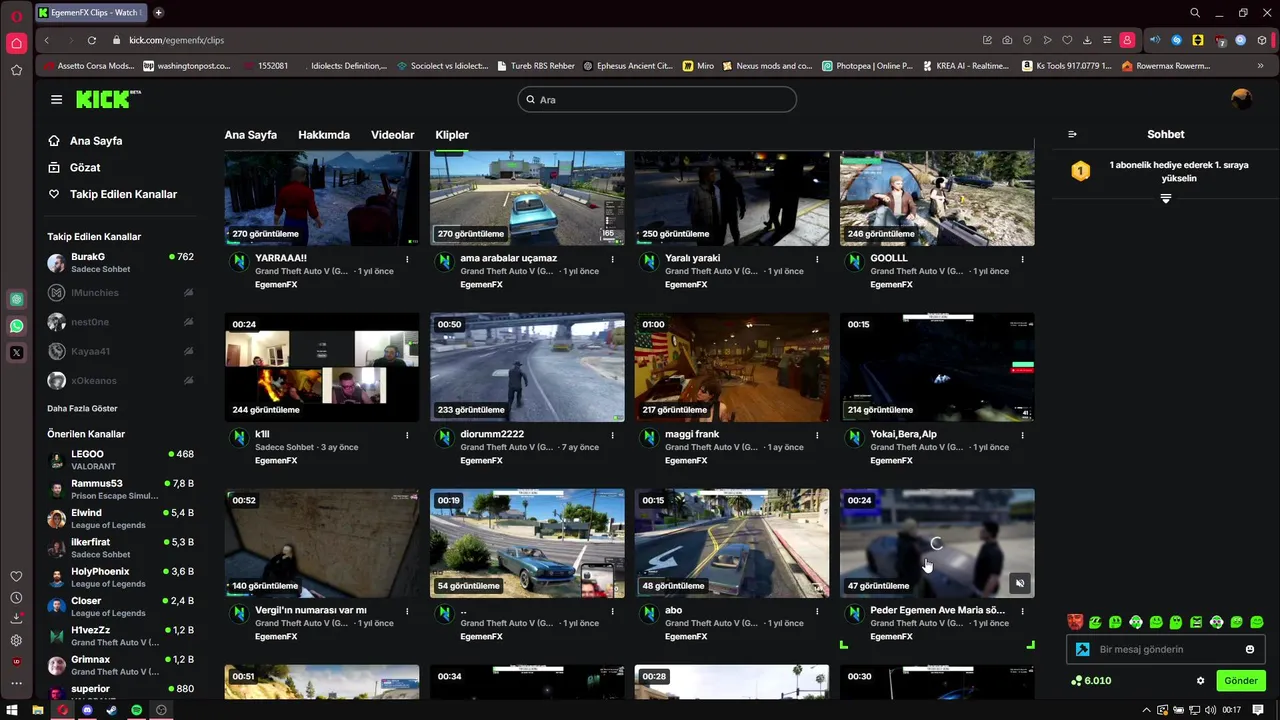Open EgemenFX channel under GOOLLL clip
The height and width of the screenshot is (720, 1280).
(891, 284)
